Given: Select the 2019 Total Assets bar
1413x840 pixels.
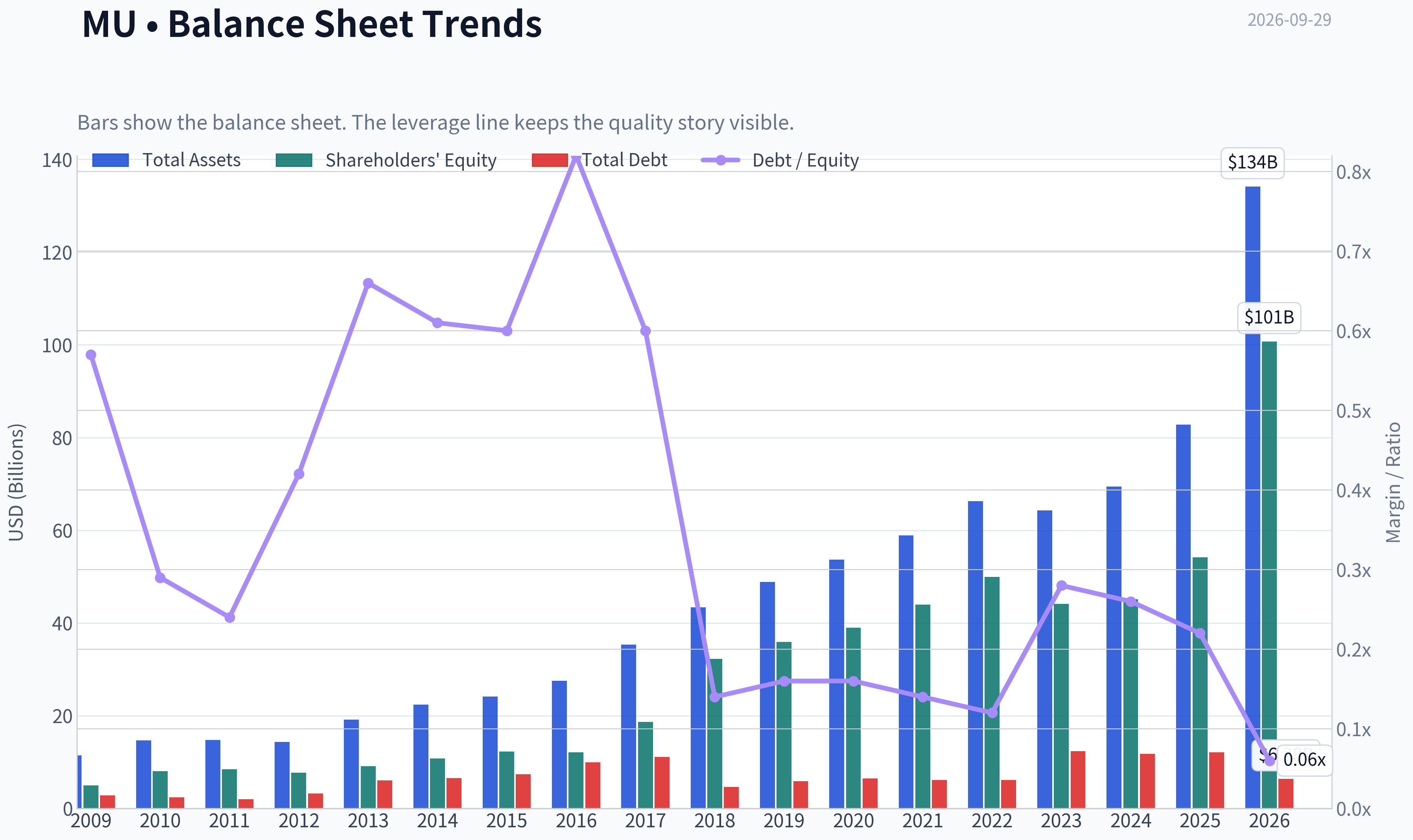Looking at the screenshot, I should [767, 695].
